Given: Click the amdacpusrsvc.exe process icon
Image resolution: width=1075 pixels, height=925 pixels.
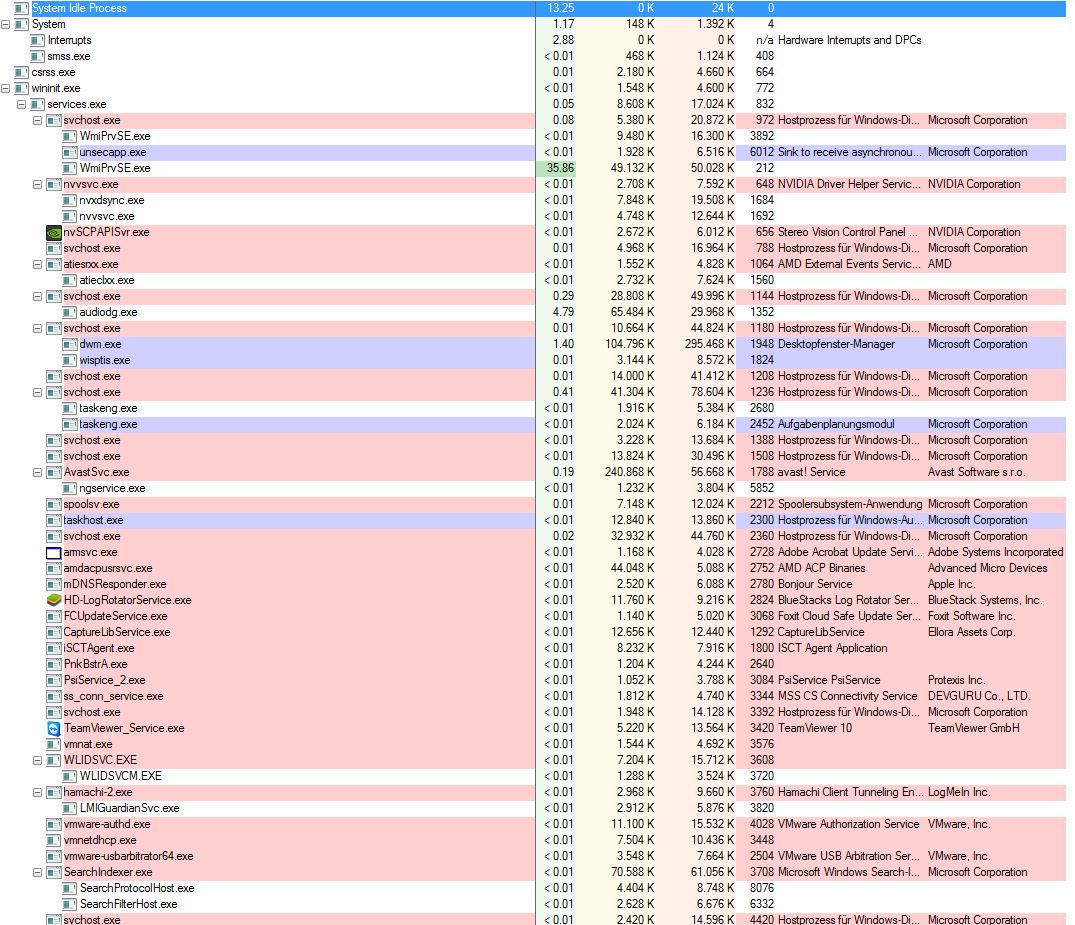Looking at the screenshot, I should pyautogui.click(x=53, y=568).
